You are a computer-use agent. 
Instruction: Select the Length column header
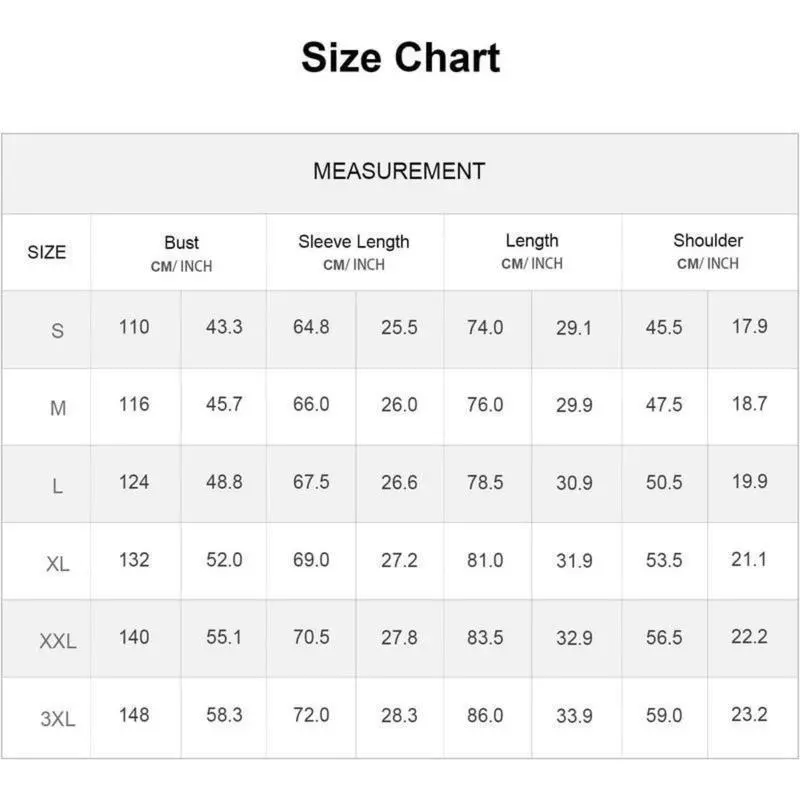tap(532, 251)
